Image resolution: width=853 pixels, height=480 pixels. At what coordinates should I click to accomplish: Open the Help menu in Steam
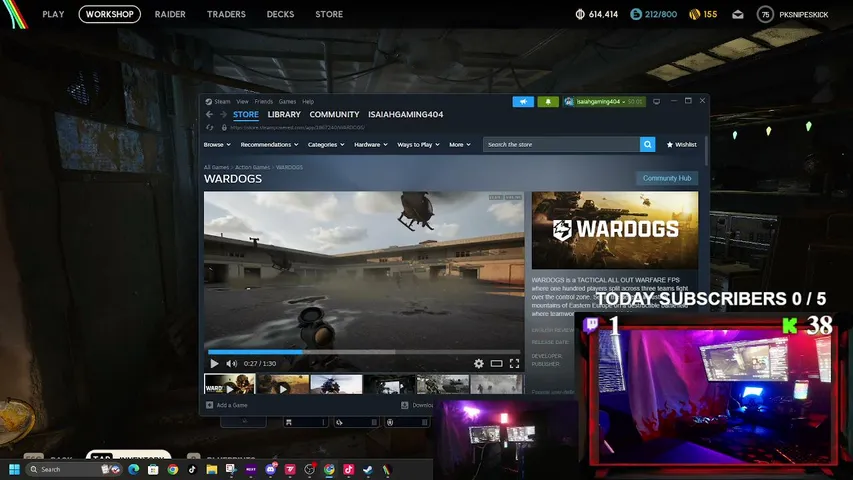point(308,101)
